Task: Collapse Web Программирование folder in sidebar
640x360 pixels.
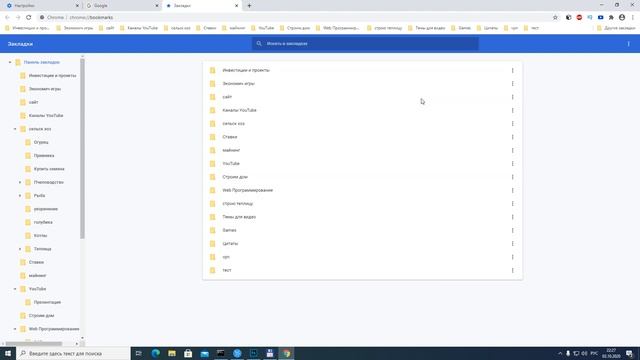Action: [15, 329]
